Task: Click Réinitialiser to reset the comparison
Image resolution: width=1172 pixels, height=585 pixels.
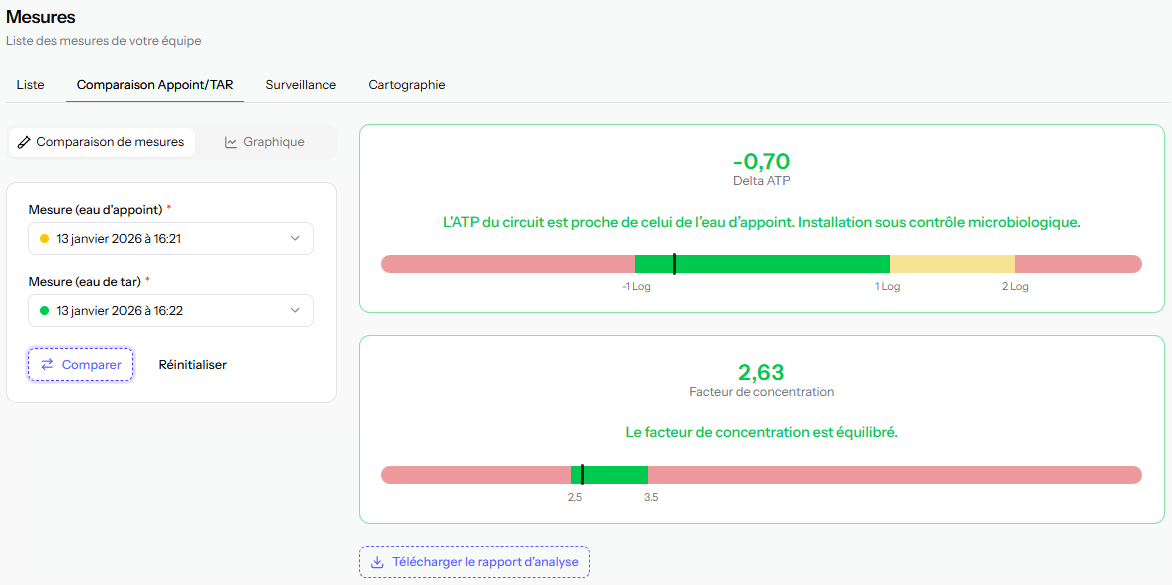Action: pyautogui.click(x=192, y=365)
